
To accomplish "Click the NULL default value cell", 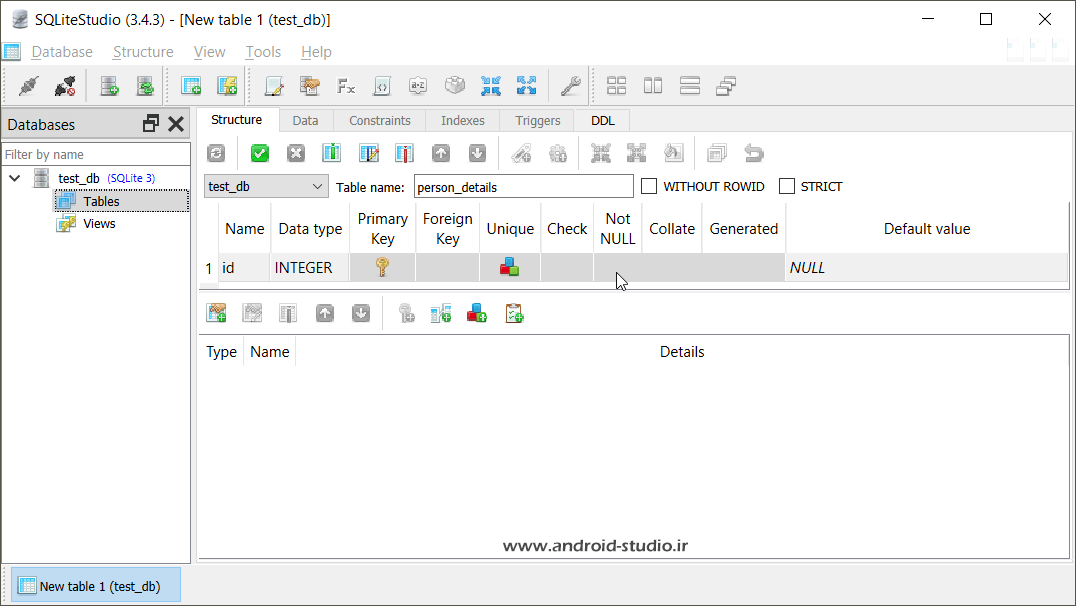I will point(926,268).
